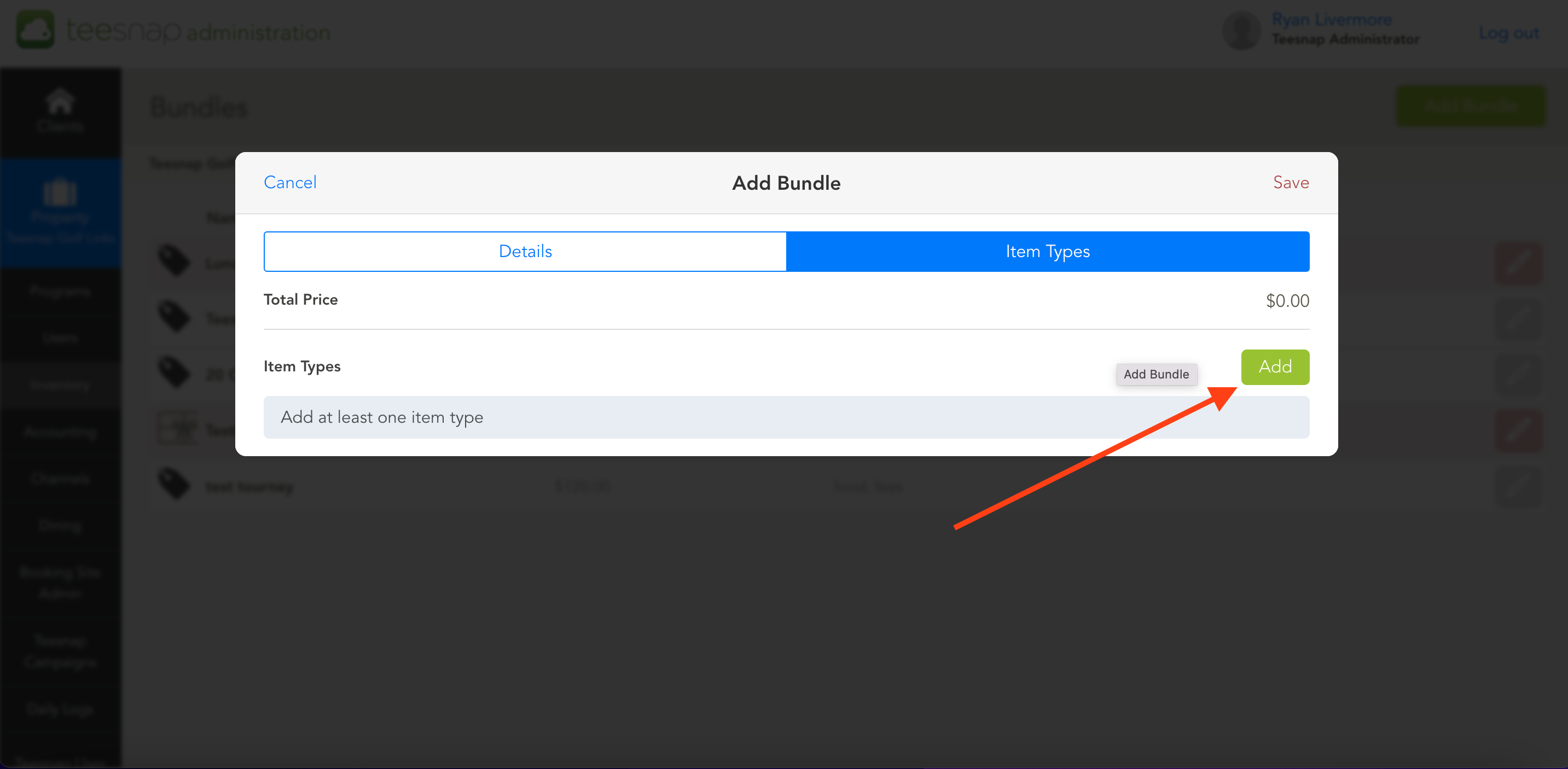Click the user avatar in the header
This screenshot has height=769, width=1568.
(x=1242, y=31)
